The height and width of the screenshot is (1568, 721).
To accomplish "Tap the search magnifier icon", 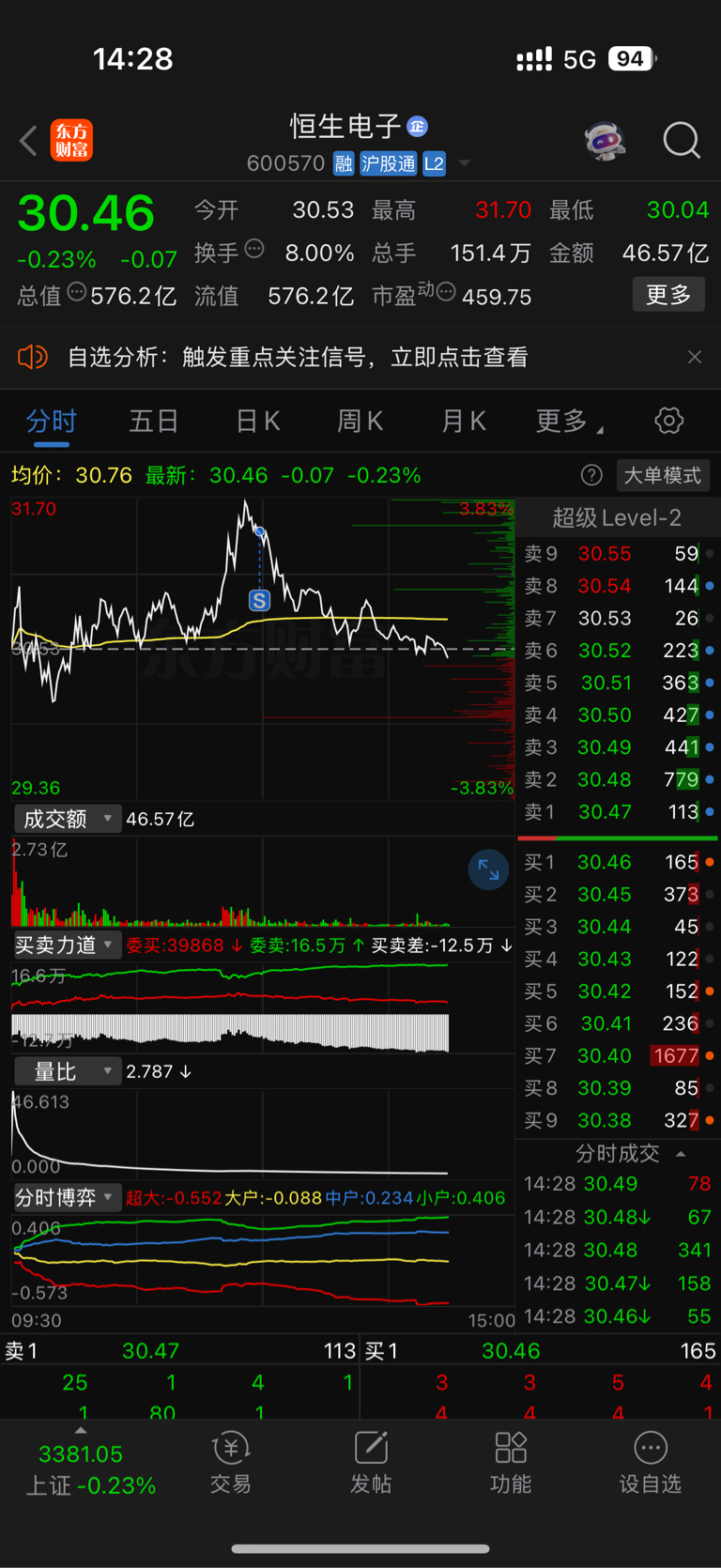I will [682, 141].
